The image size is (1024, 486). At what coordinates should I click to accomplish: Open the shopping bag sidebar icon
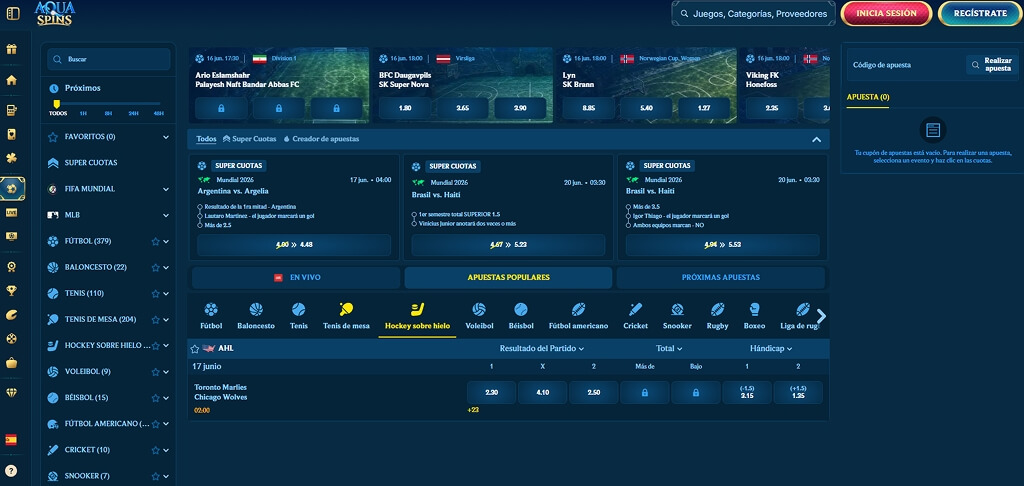click(x=11, y=363)
